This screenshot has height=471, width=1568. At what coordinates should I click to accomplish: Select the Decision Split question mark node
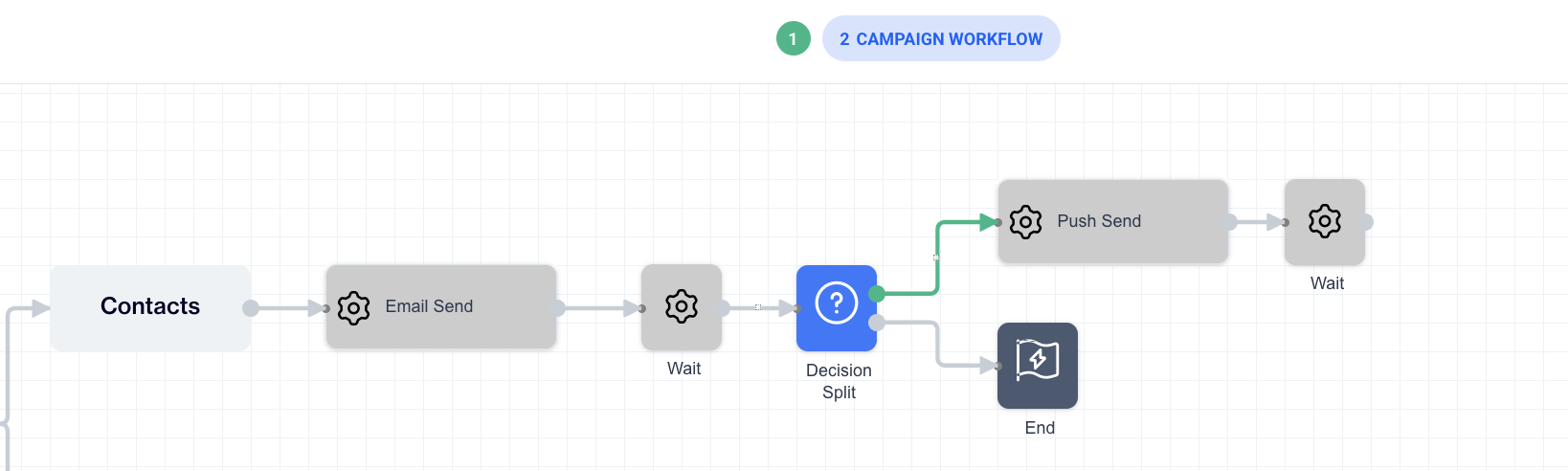[836, 307]
